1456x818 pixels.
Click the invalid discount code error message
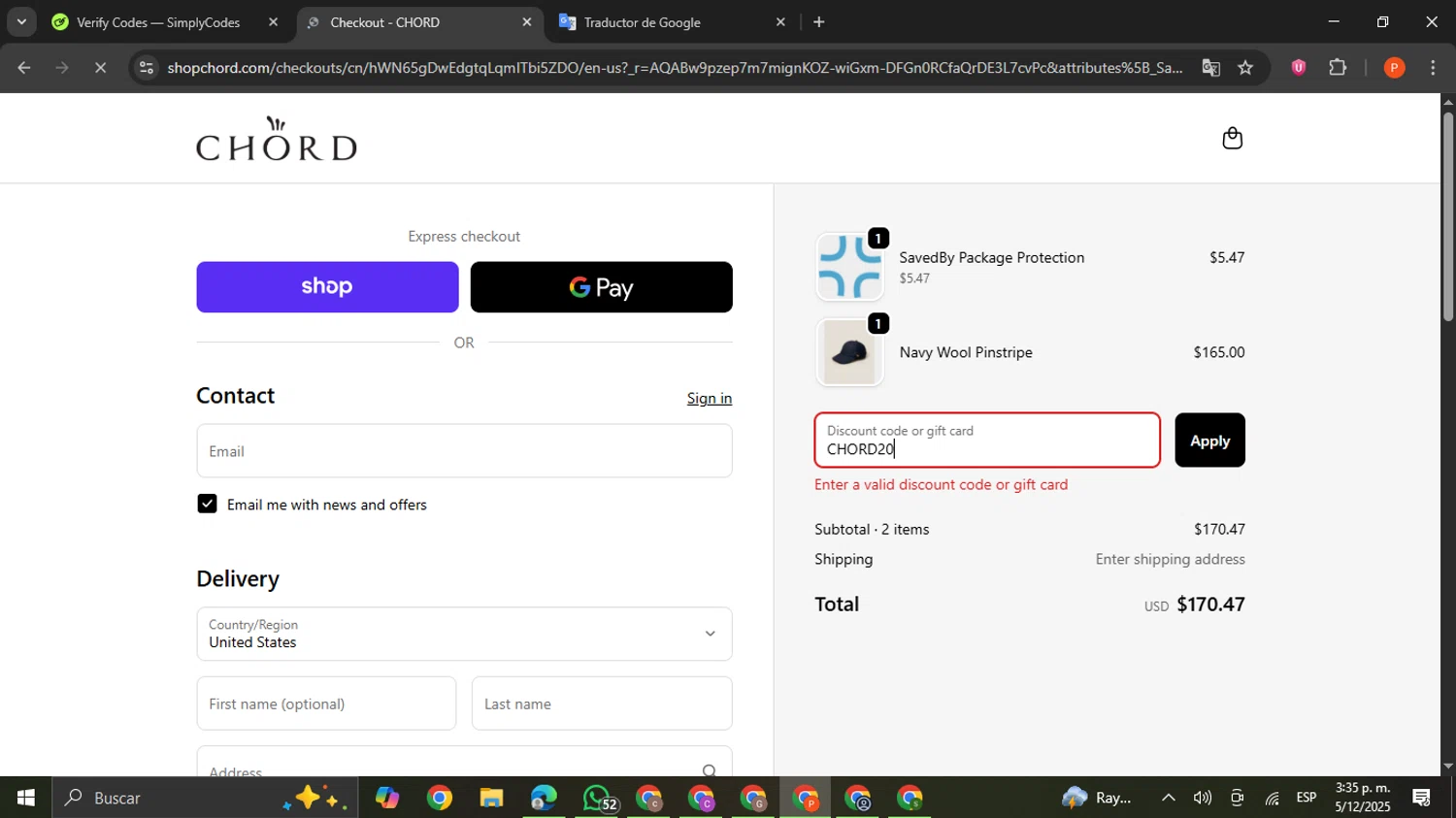(942, 484)
